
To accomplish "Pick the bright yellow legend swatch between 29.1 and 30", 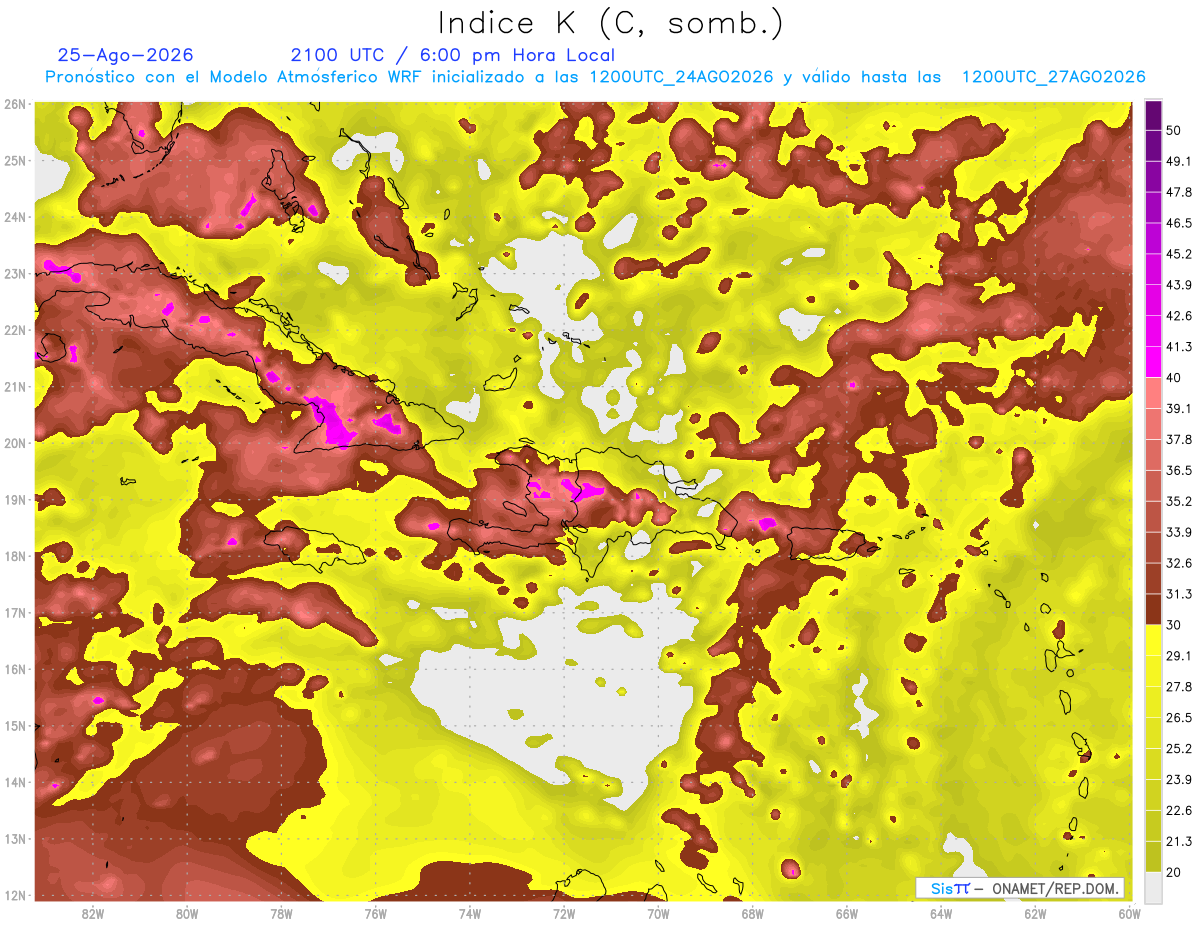I will click(1153, 641).
